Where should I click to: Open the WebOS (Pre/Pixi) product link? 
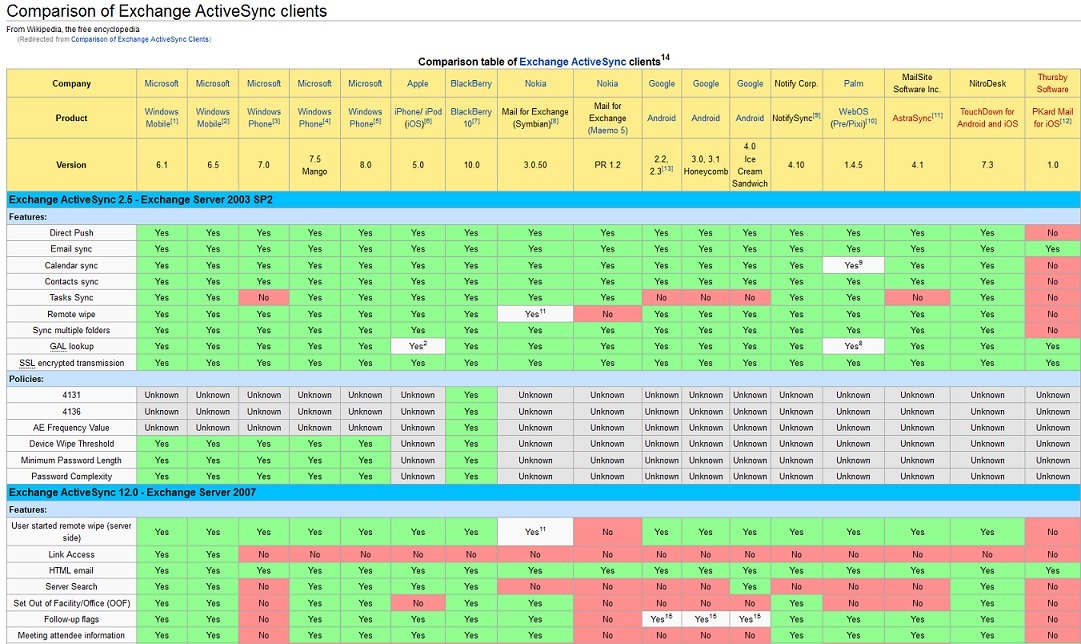point(853,117)
